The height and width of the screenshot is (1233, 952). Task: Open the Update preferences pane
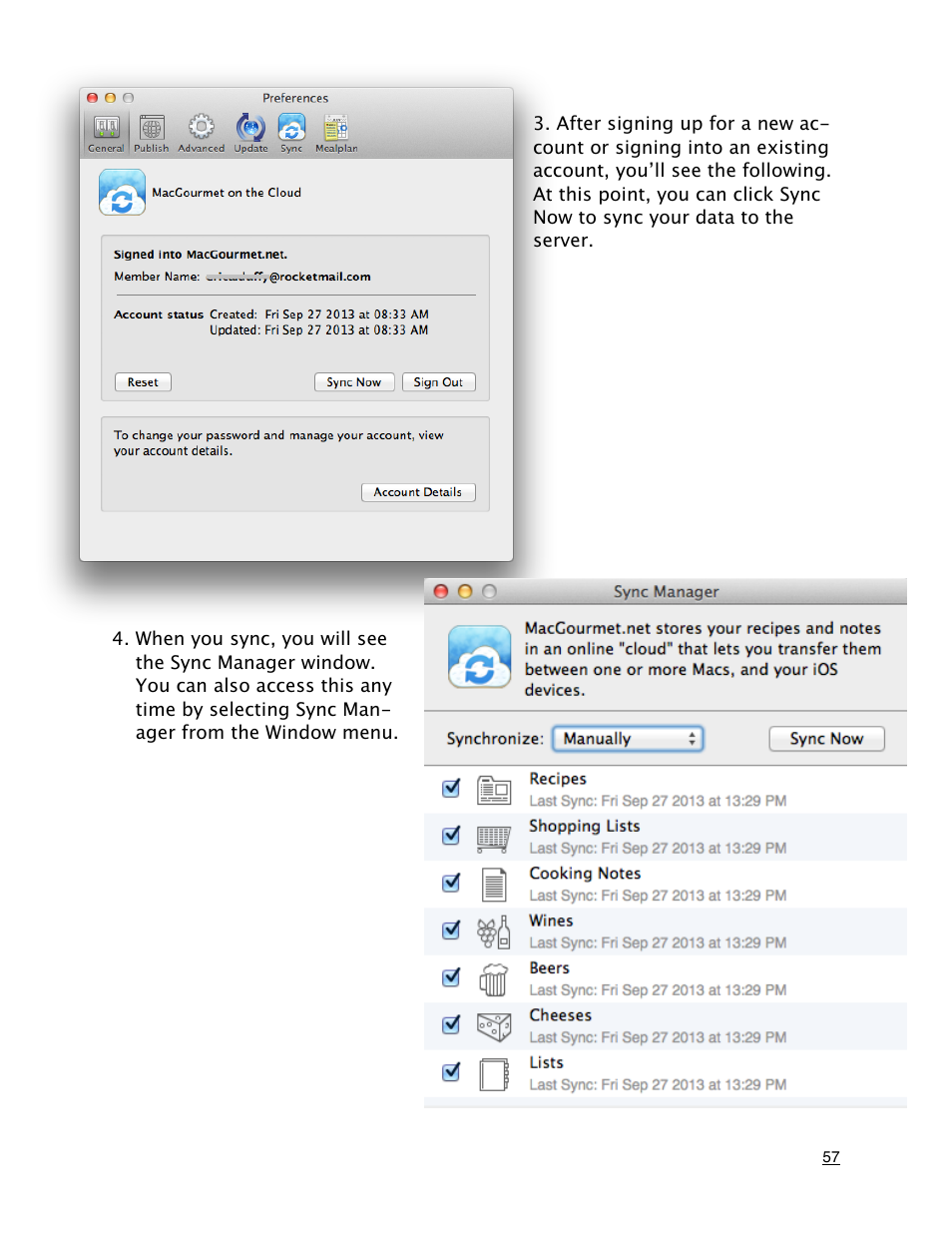[x=250, y=134]
